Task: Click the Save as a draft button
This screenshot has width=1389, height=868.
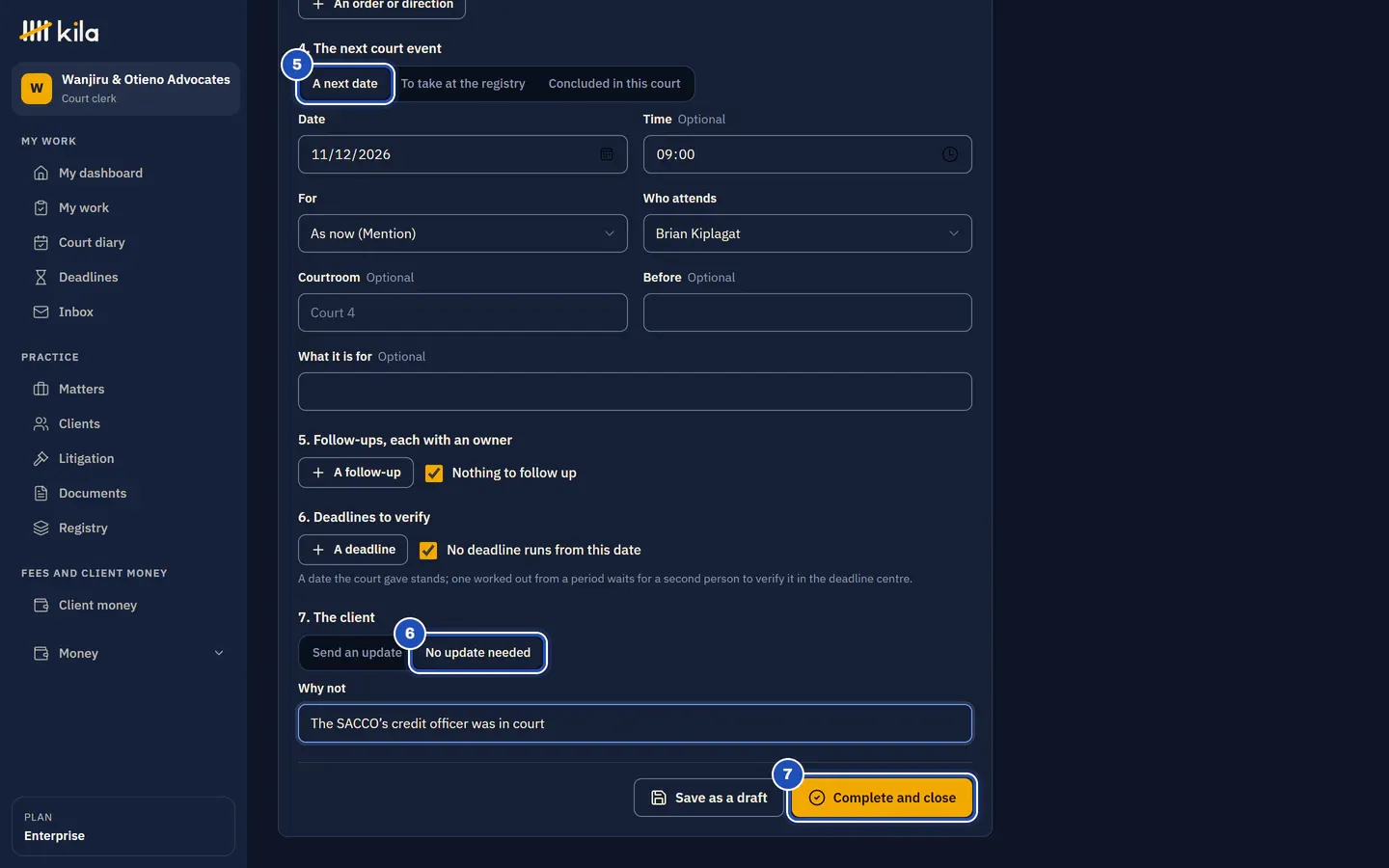Action: (x=709, y=799)
